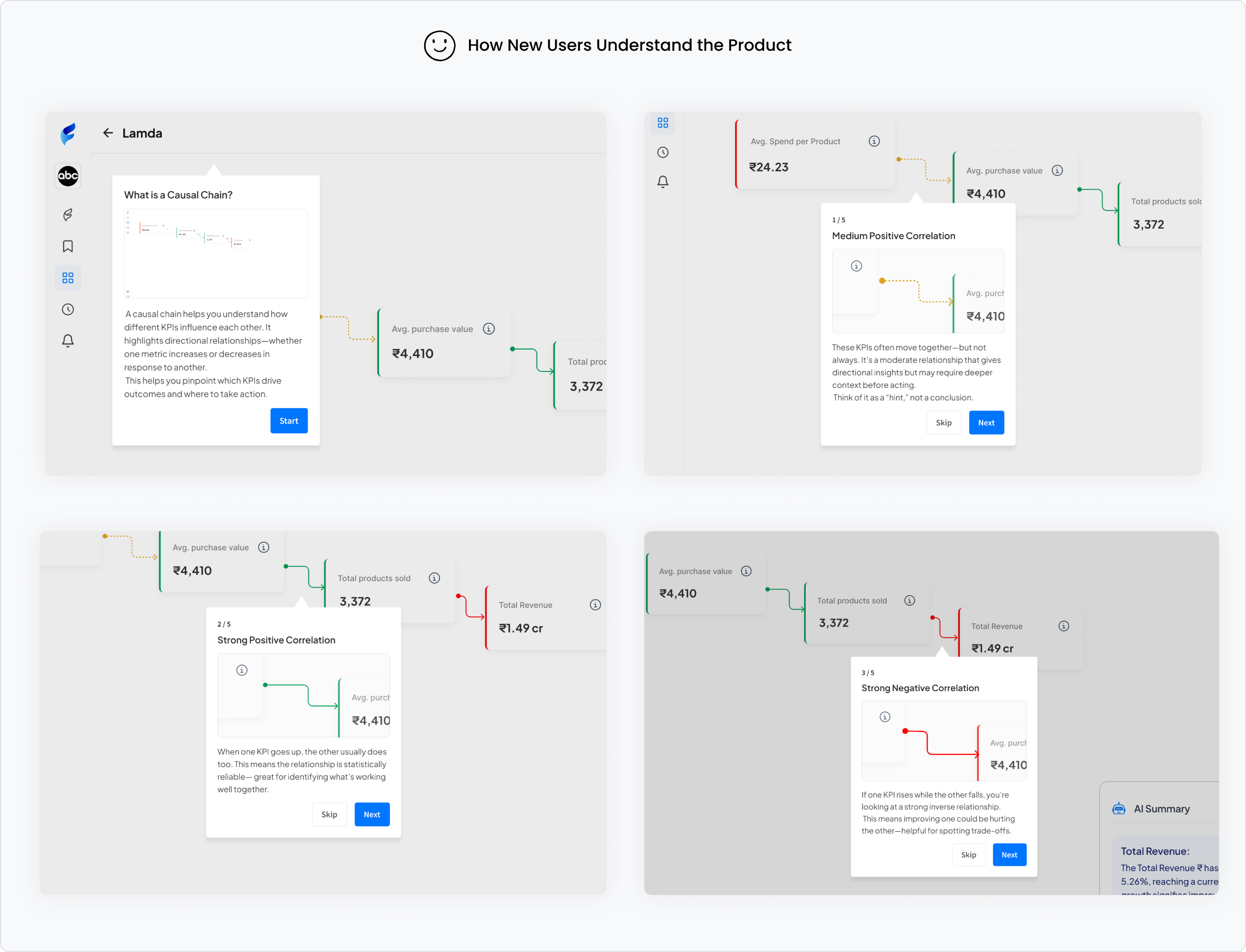Click the Flutter-style app logo at top
The width and height of the screenshot is (1246, 952).
(68, 134)
